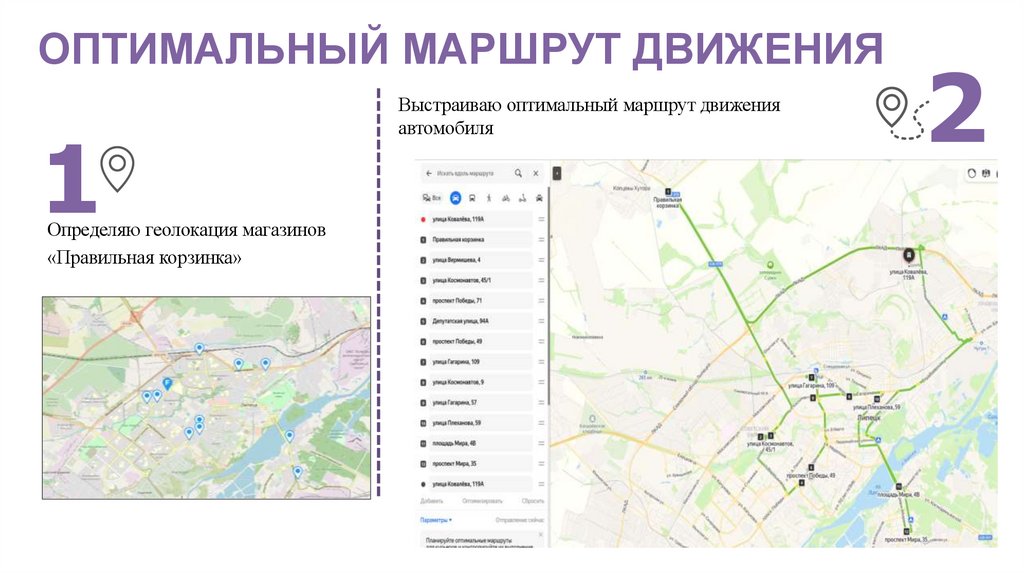Select the 'Все' transport mode

coord(432,198)
